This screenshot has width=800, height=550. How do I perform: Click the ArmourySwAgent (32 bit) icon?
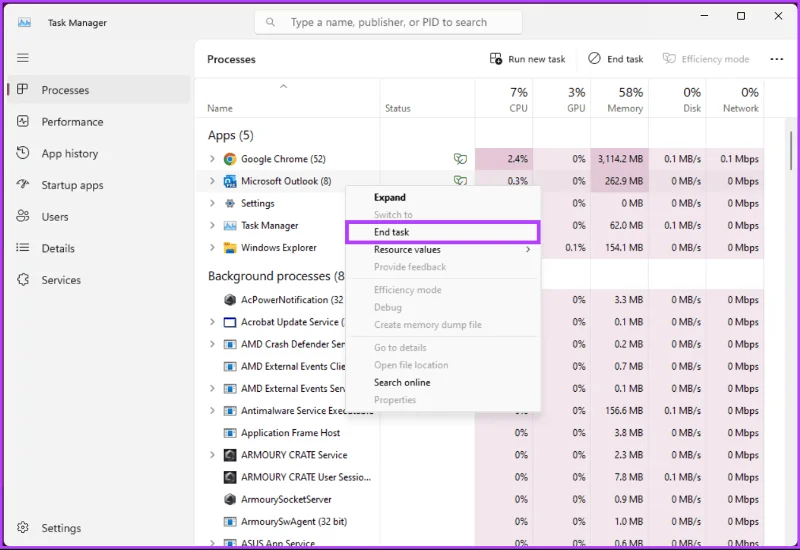point(230,522)
